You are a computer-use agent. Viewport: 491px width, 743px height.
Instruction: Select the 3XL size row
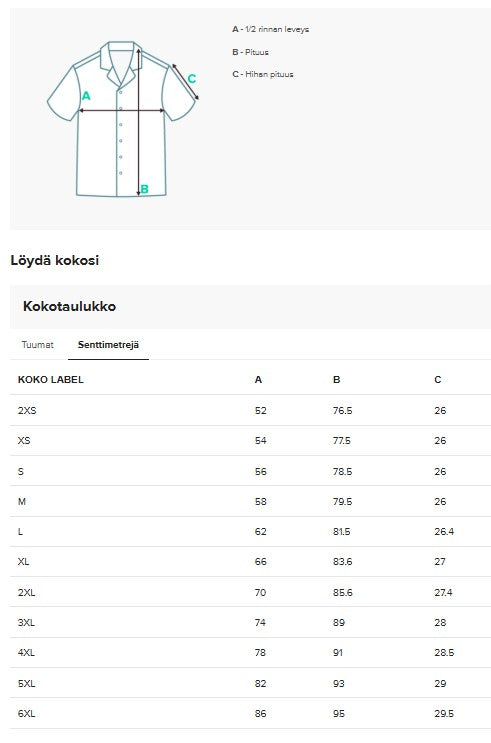(250, 622)
